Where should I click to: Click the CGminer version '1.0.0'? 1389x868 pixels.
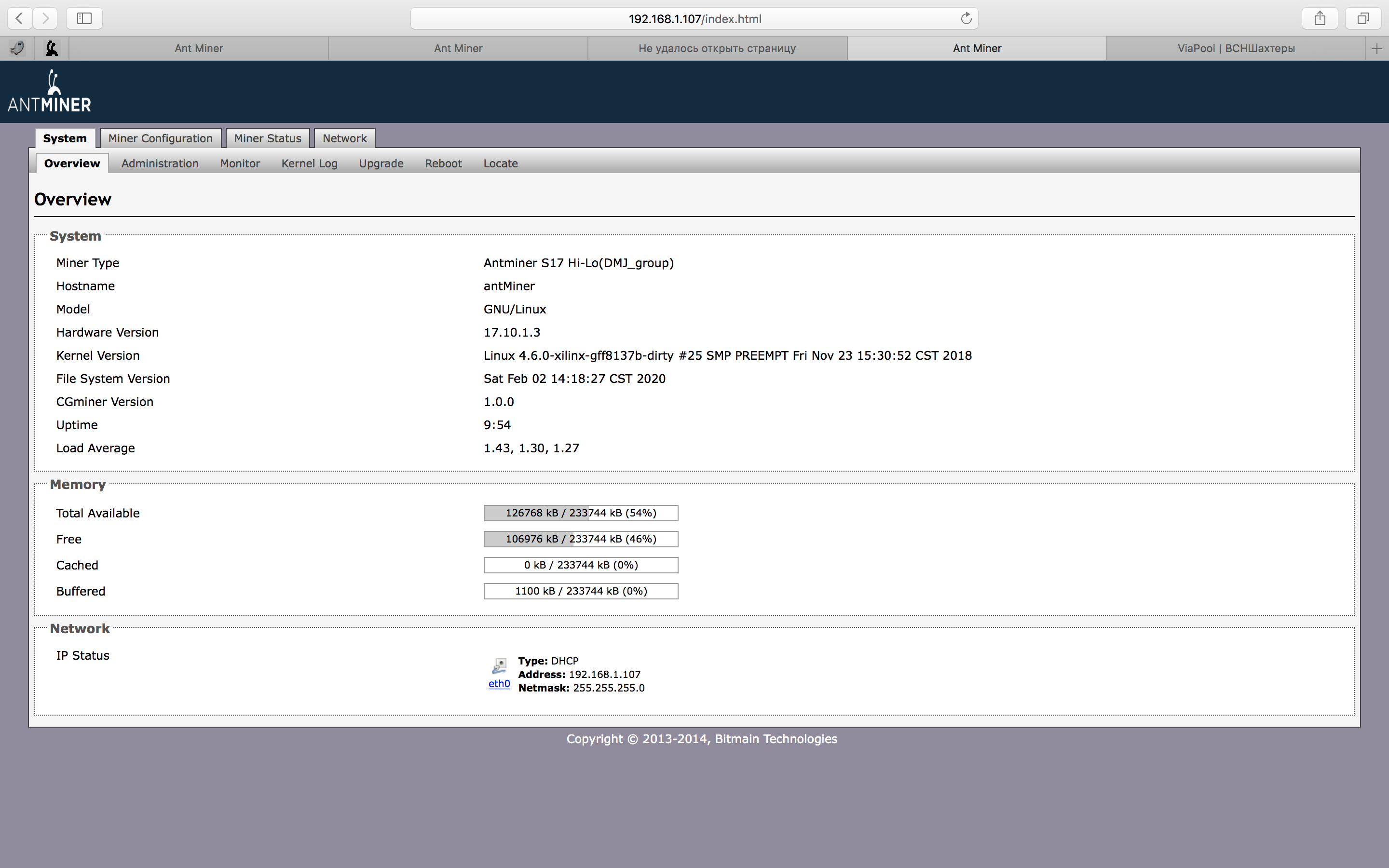(x=499, y=402)
